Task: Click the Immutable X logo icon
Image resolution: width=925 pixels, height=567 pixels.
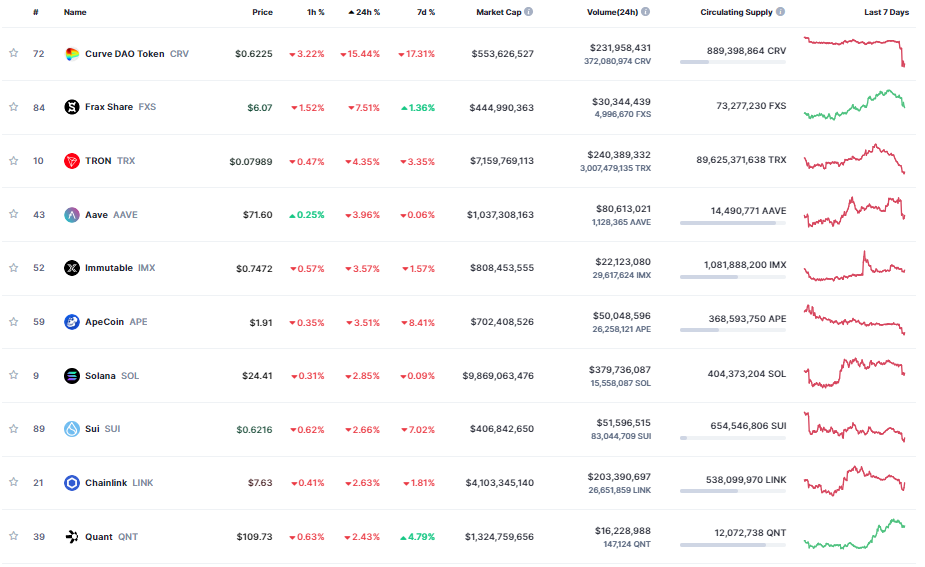Action: pos(71,268)
